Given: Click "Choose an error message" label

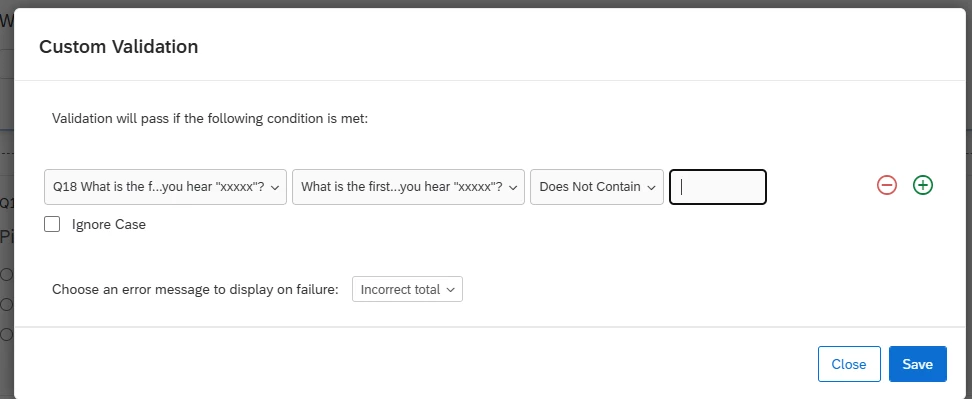Looking at the screenshot, I should tap(195, 289).
